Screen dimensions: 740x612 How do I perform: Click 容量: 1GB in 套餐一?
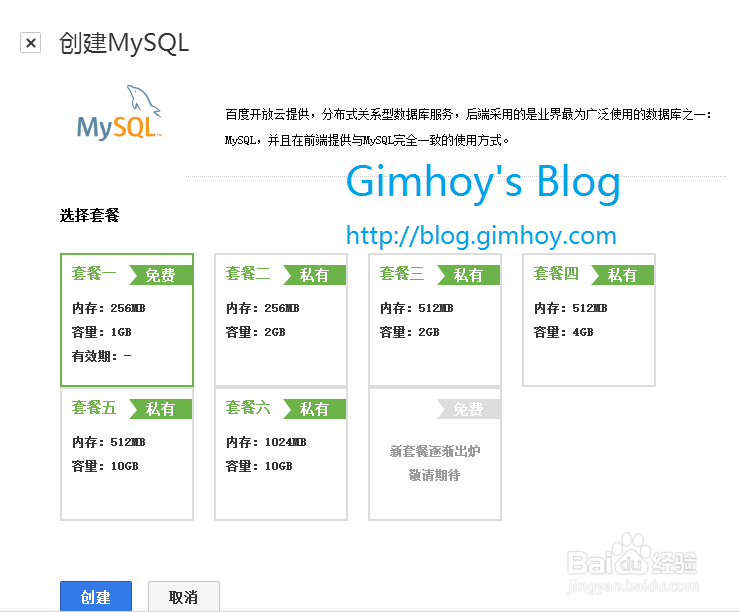point(101,332)
